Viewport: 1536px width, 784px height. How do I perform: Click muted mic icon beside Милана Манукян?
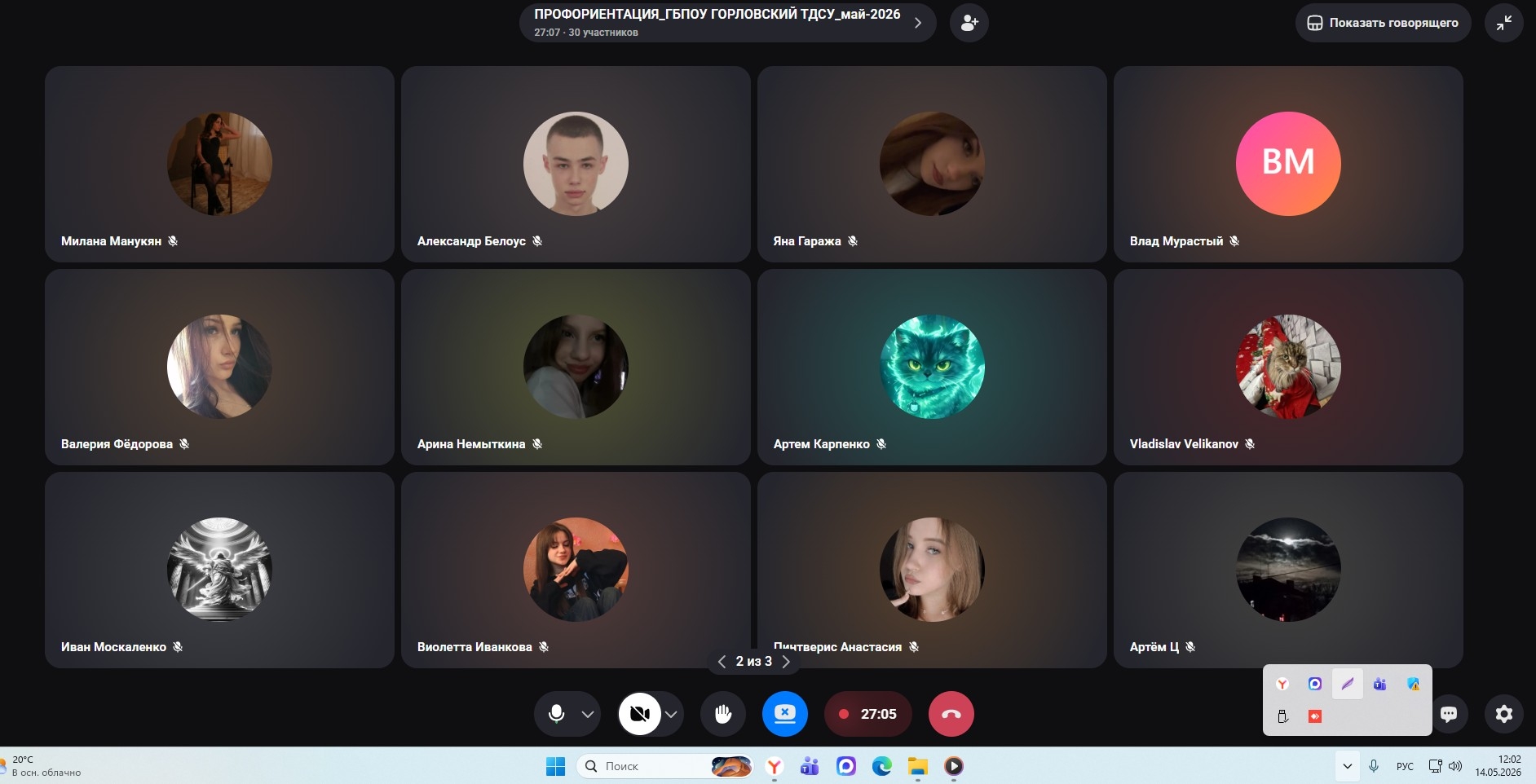(173, 241)
